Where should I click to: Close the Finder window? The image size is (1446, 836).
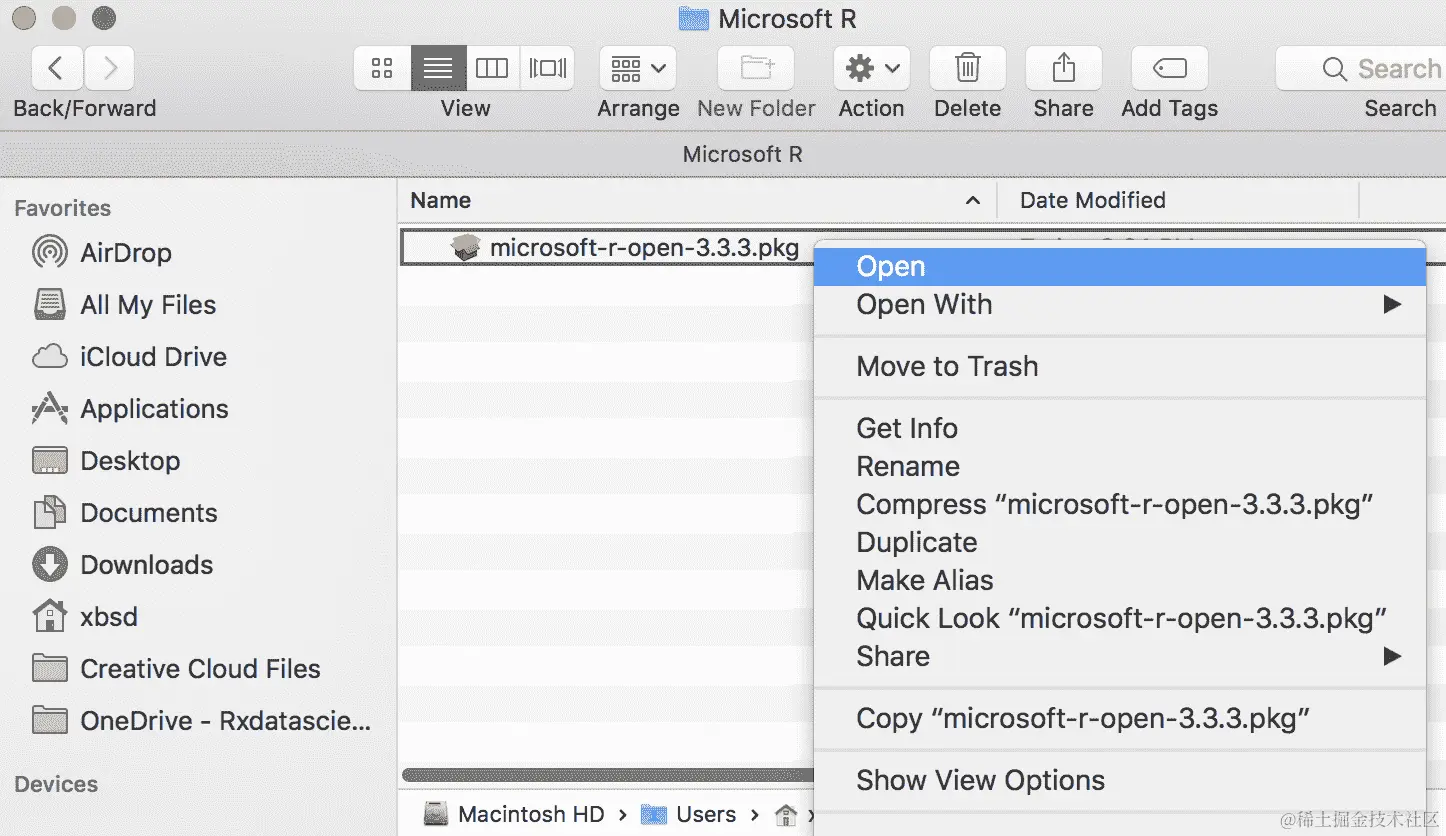tap(26, 18)
